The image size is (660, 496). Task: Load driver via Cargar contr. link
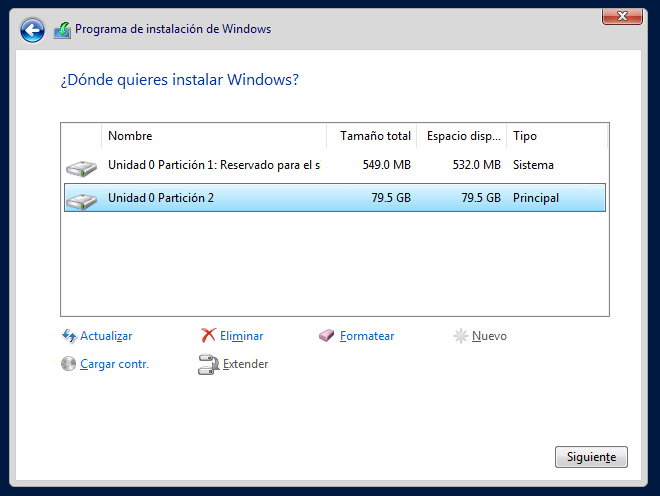[x=114, y=364]
